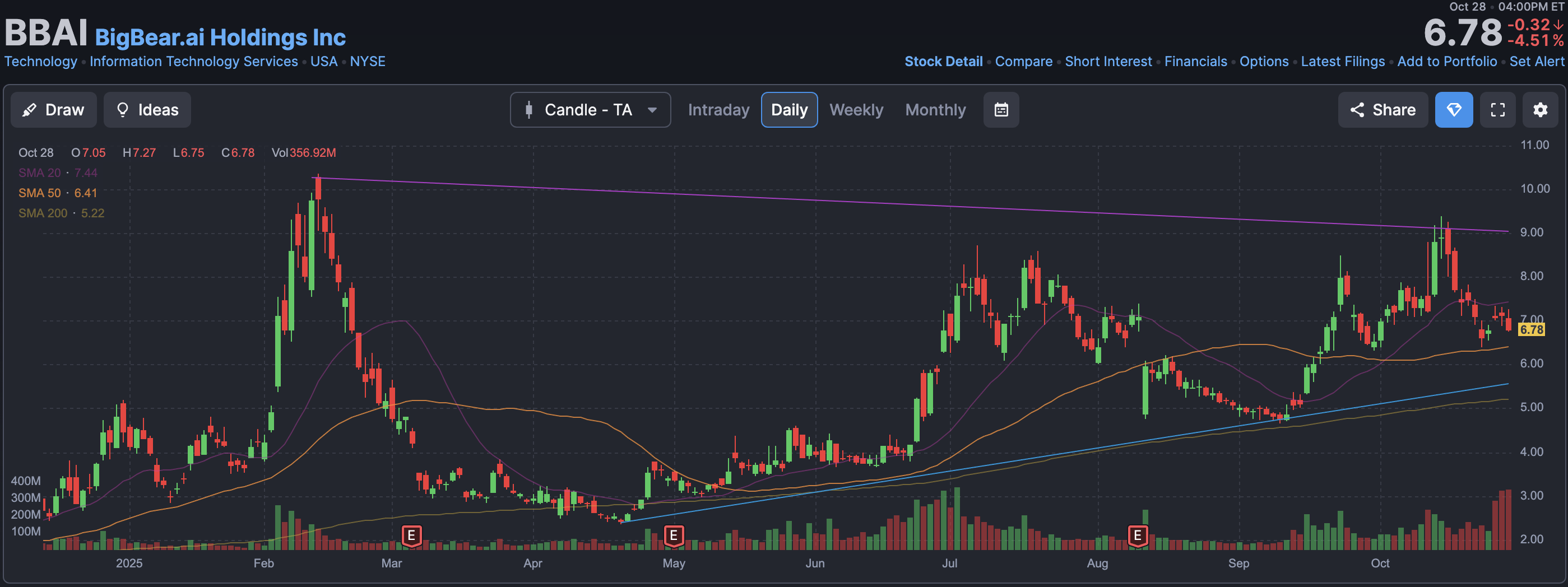This screenshot has height=587, width=1568.
Task: Click Add to Portfolio
Action: [x=1447, y=62]
